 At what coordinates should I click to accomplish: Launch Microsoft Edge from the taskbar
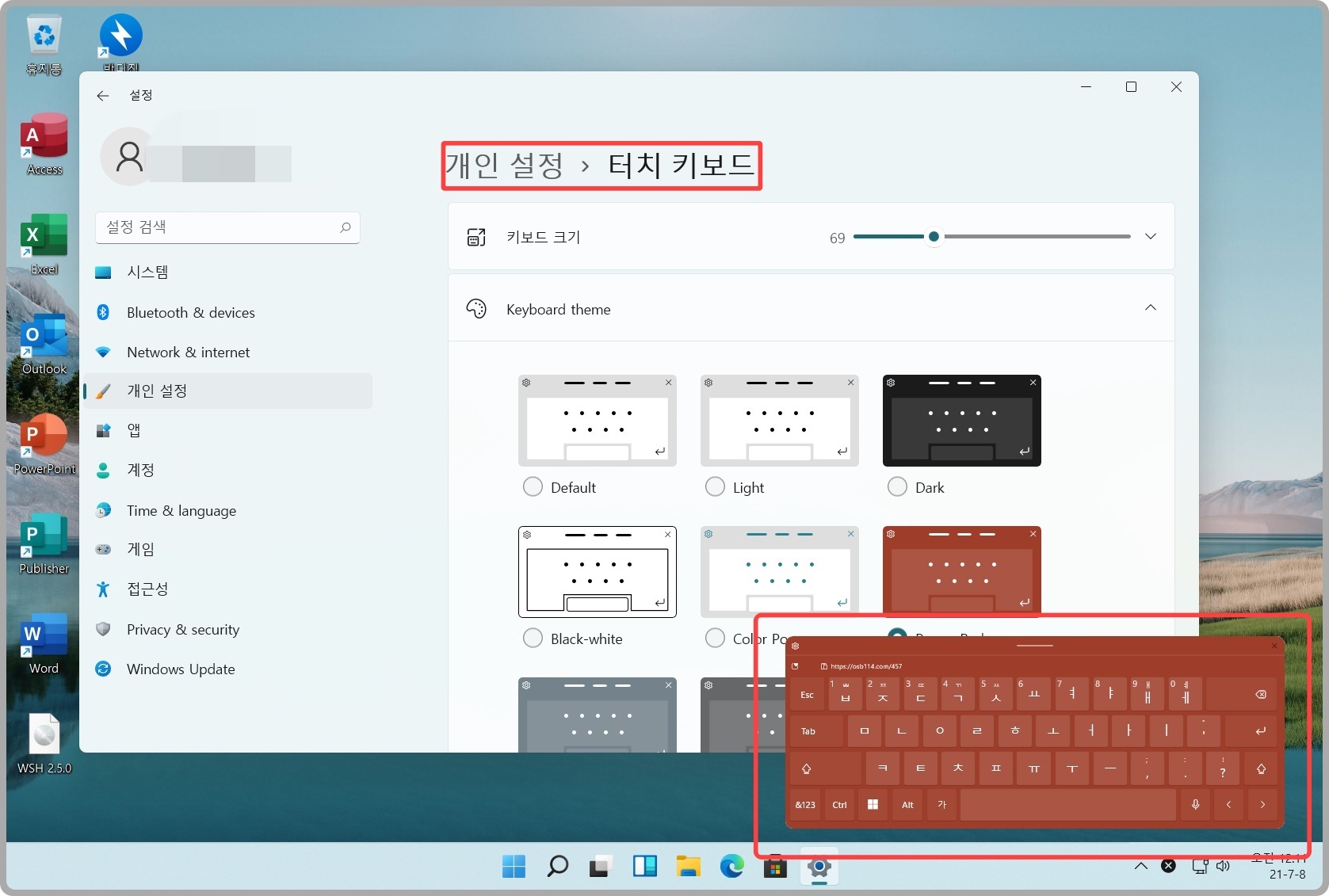731,867
